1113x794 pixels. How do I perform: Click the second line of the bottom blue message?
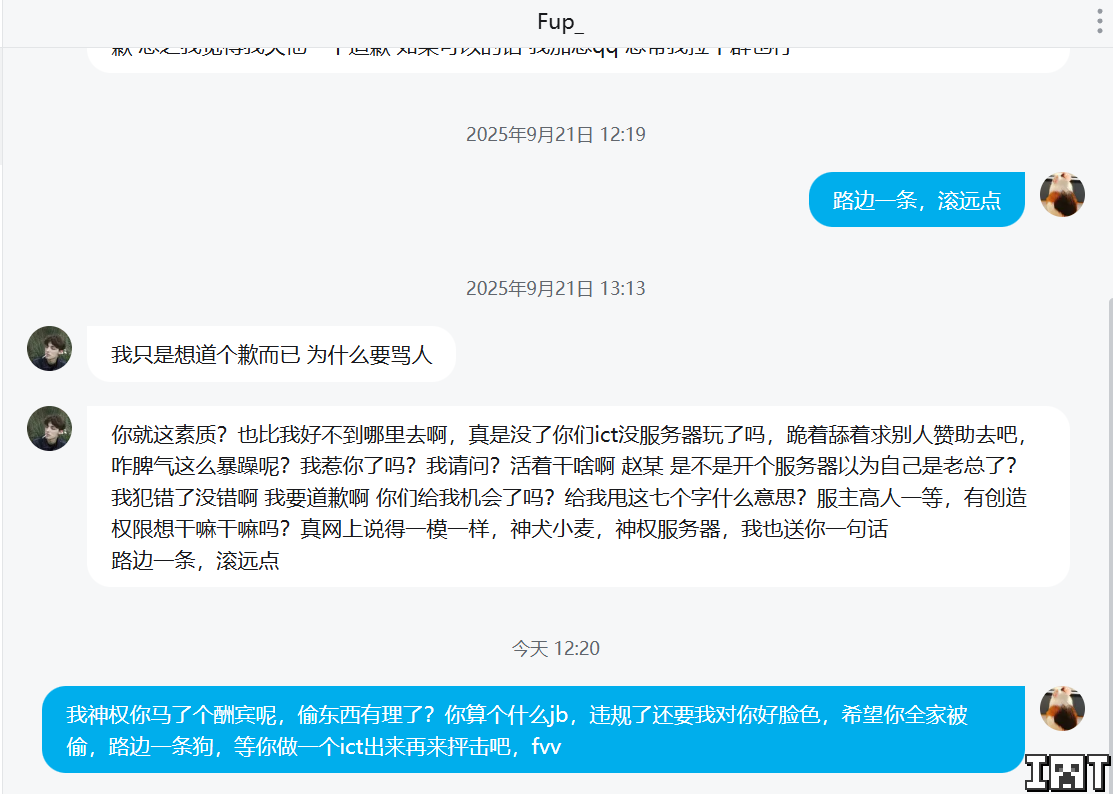coord(315,747)
